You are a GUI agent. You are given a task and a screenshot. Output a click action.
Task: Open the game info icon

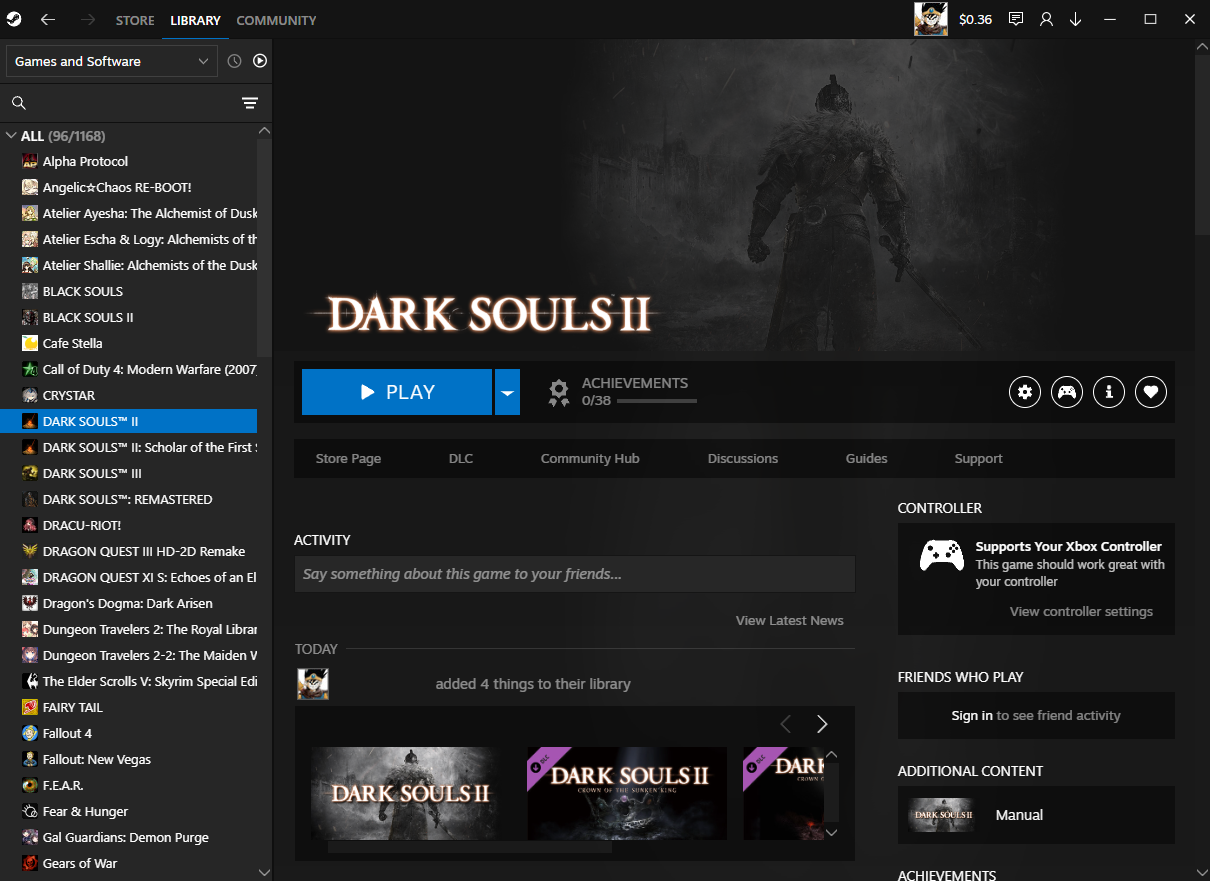pyautogui.click(x=1109, y=392)
